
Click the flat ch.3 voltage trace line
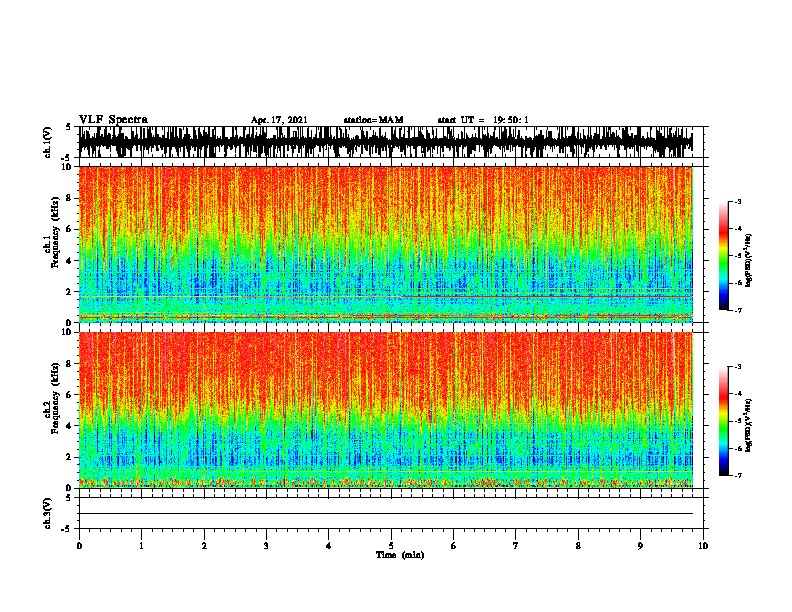pos(386,514)
